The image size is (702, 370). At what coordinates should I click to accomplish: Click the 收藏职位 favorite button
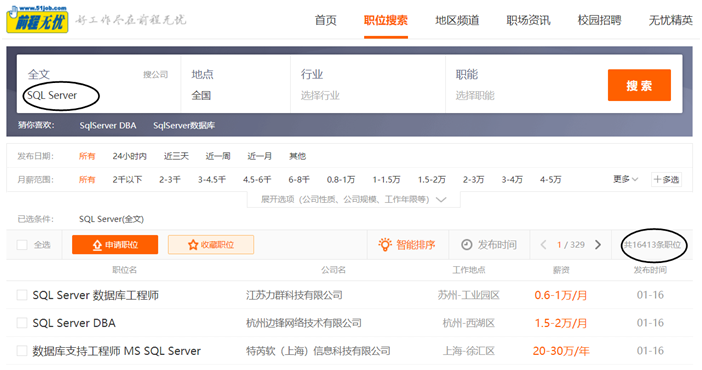pyautogui.click(x=211, y=245)
